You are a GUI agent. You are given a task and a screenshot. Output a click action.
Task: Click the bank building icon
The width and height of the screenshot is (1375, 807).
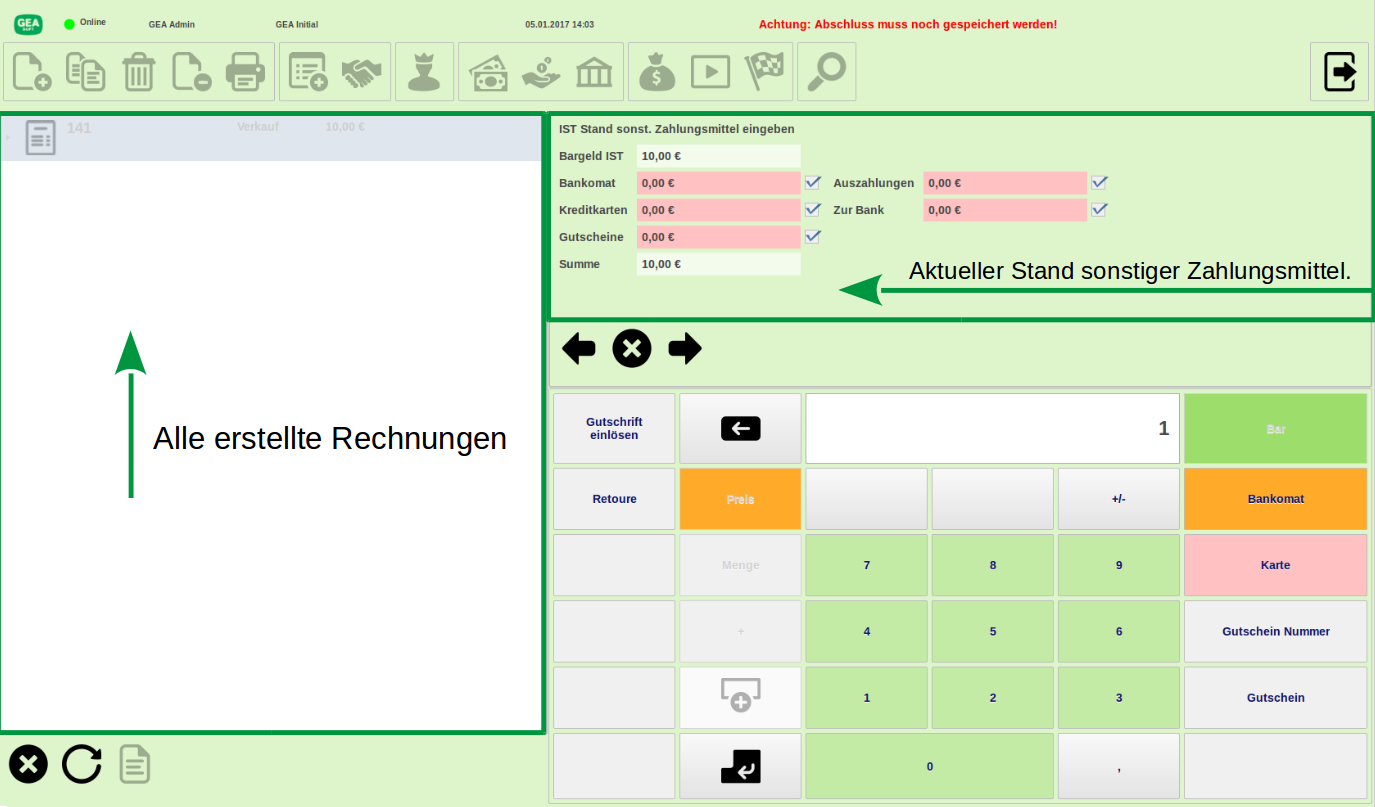tap(595, 72)
